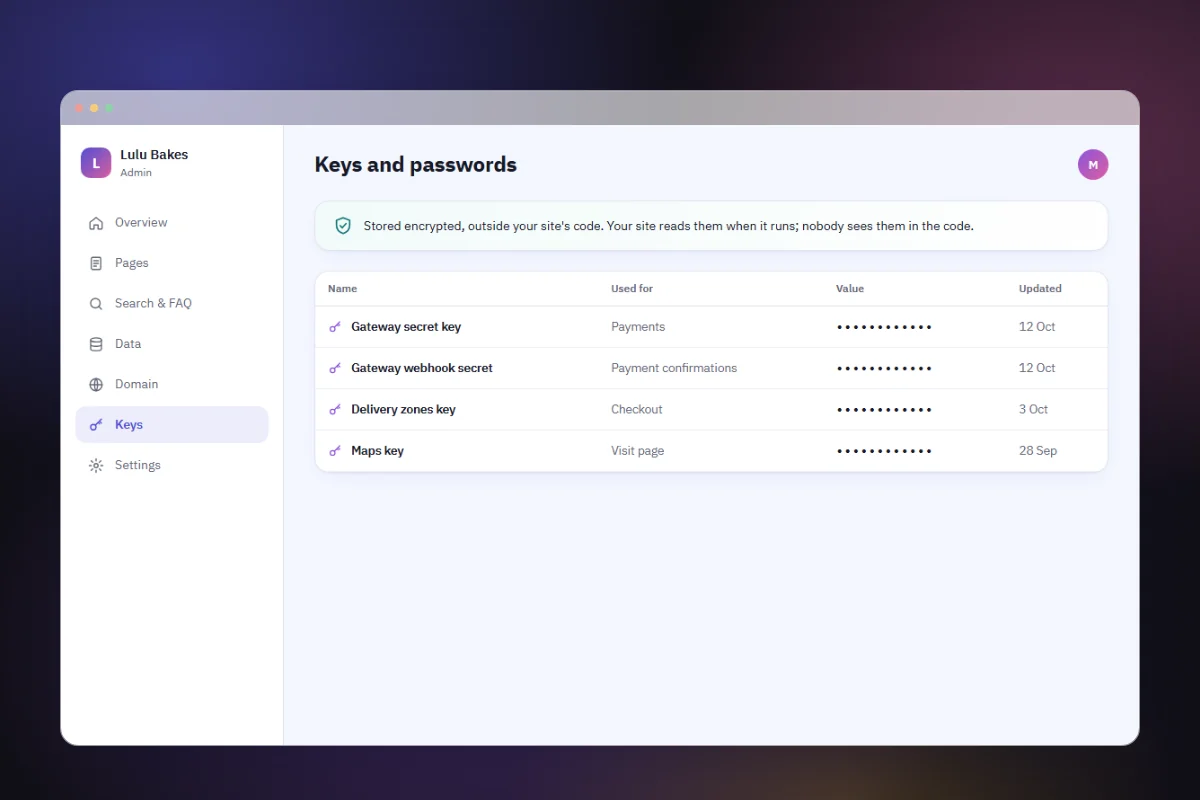Click the Admin role label
The height and width of the screenshot is (800, 1200).
pyautogui.click(x=136, y=173)
